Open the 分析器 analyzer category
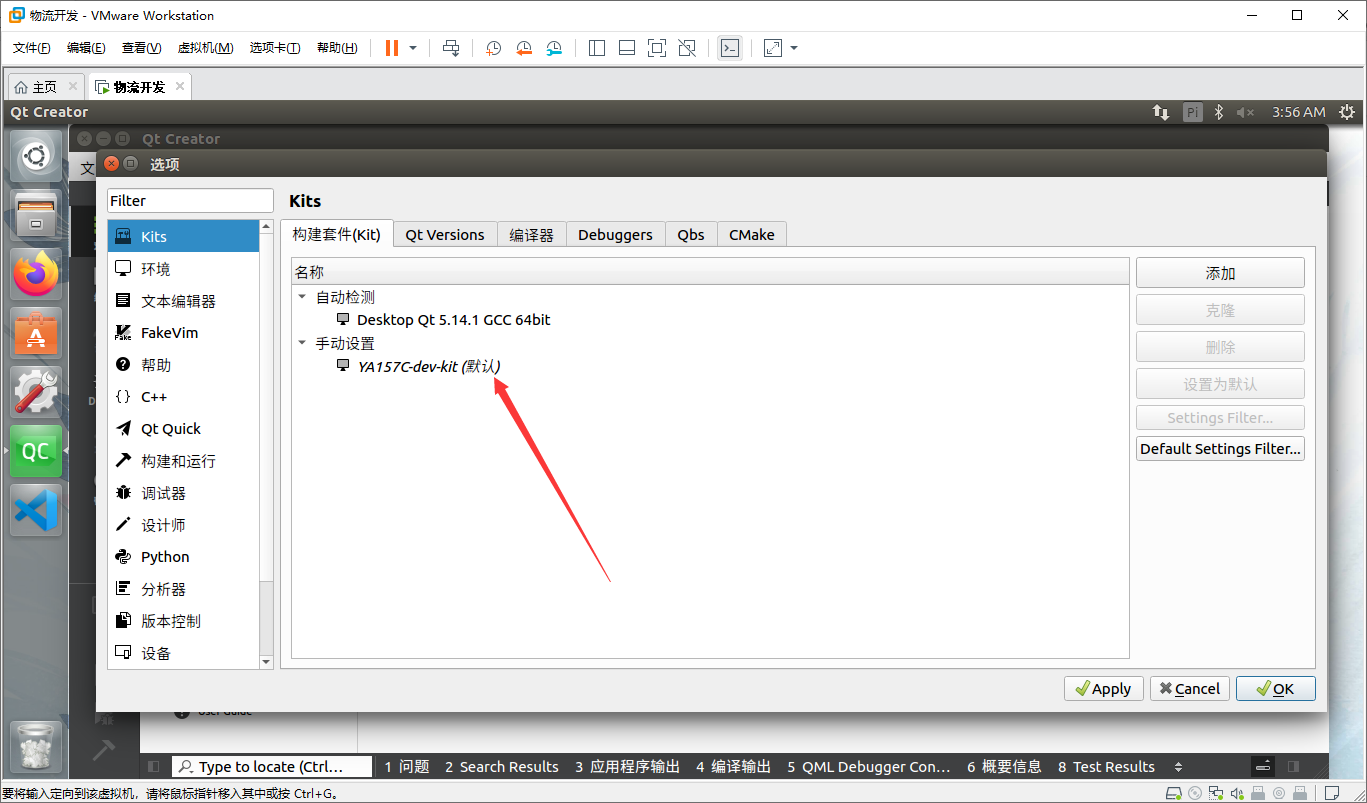Screen dimensions: 1367x803 pyautogui.click(x=183, y=589)
